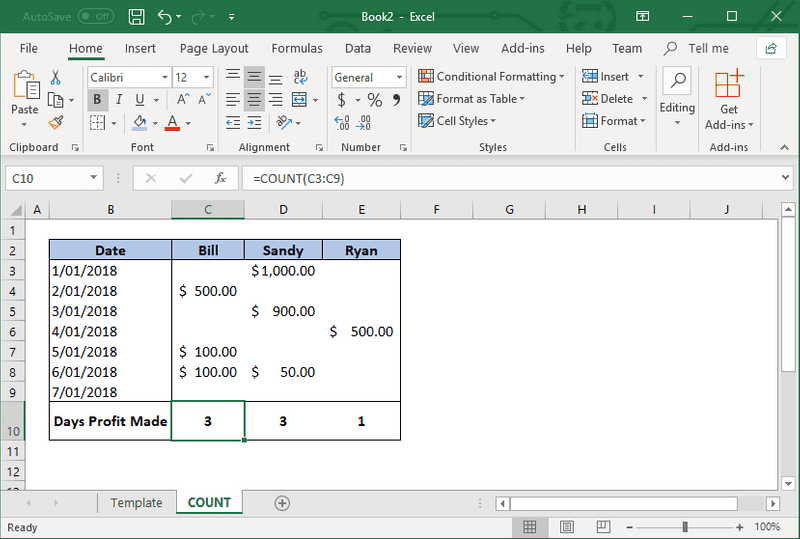The height and width of the screenshot is (539, 800).
Task: Click the Cut scissors icon
Action: [56, 78]
